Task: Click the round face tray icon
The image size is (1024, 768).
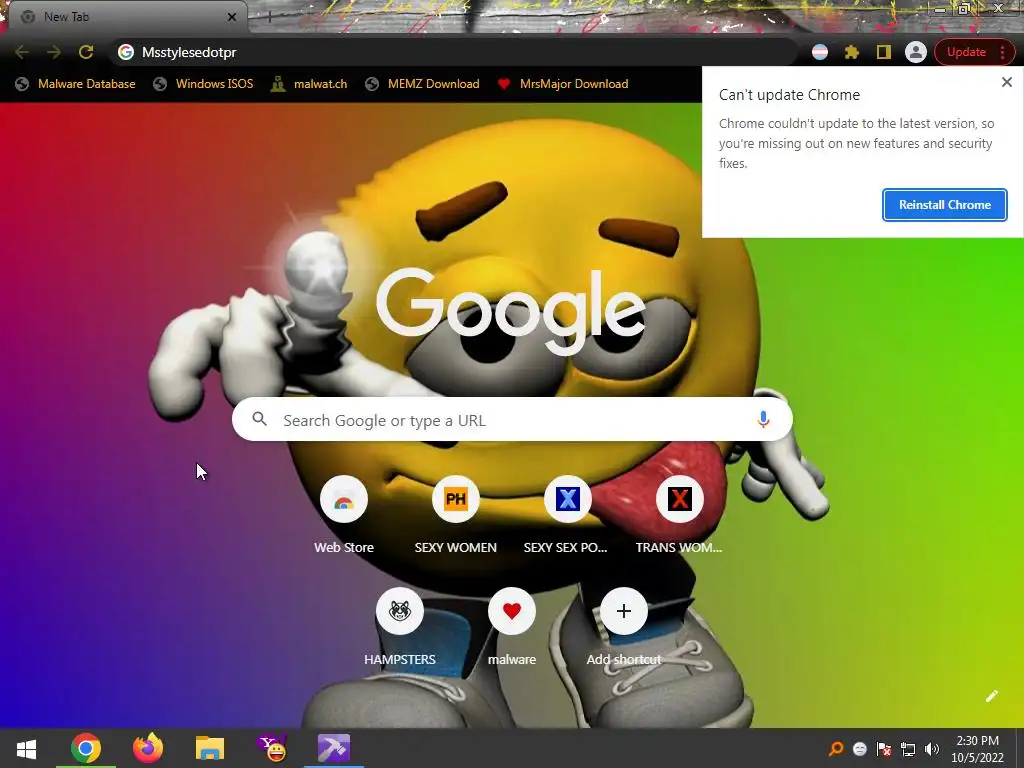Action: pyautogui.click(x=859, y=749)
